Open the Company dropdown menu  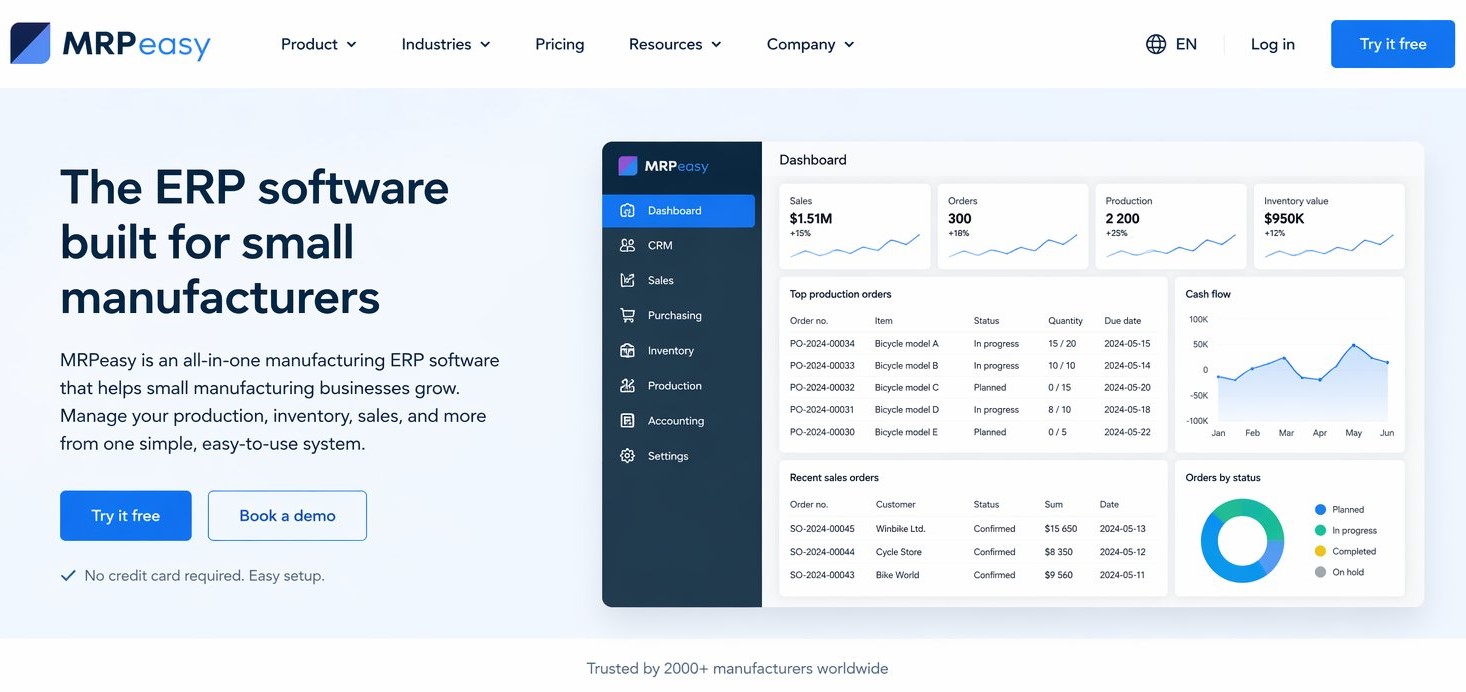[x=809, y=44]
